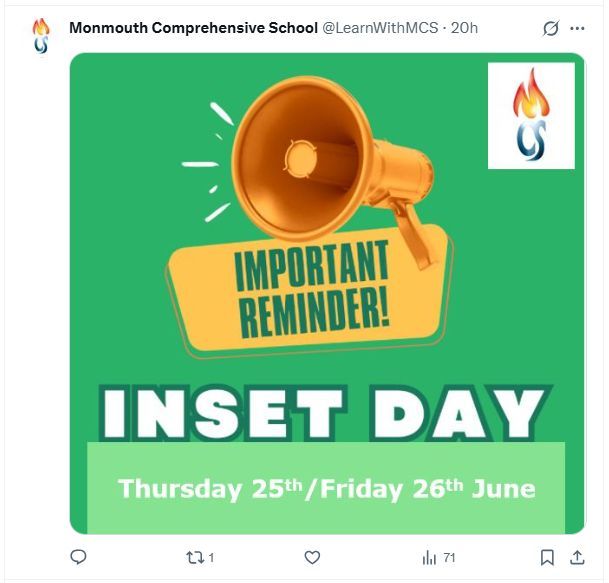This screenshot has width=609, height=583.
Task: Click the Thursday 25th/Friday 26th June text
Action: pos(327,489)
